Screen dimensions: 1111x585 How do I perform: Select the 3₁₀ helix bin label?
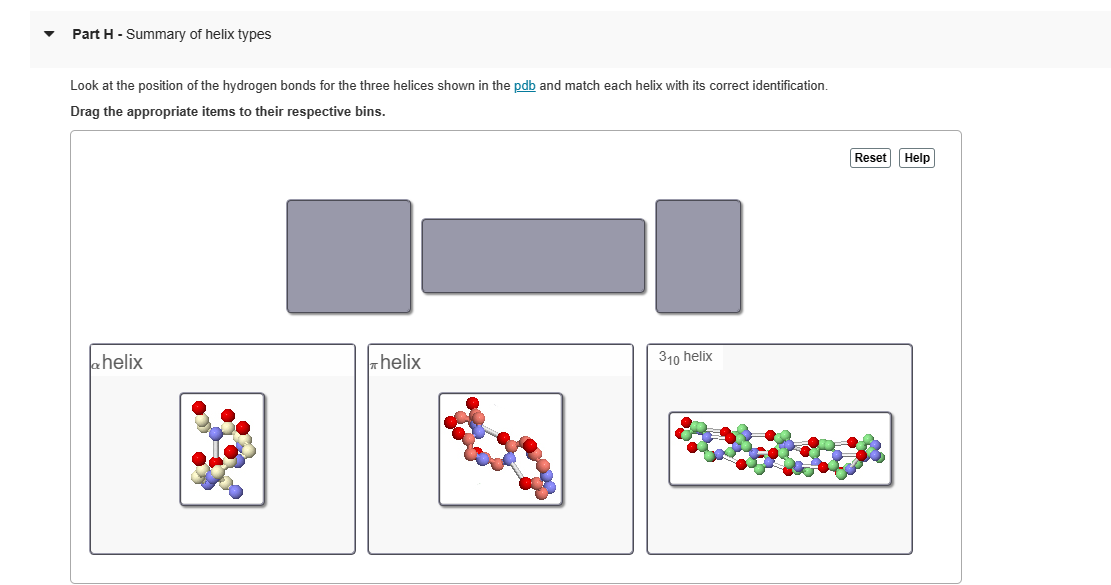pyautogui.click(x=685, y=355)
